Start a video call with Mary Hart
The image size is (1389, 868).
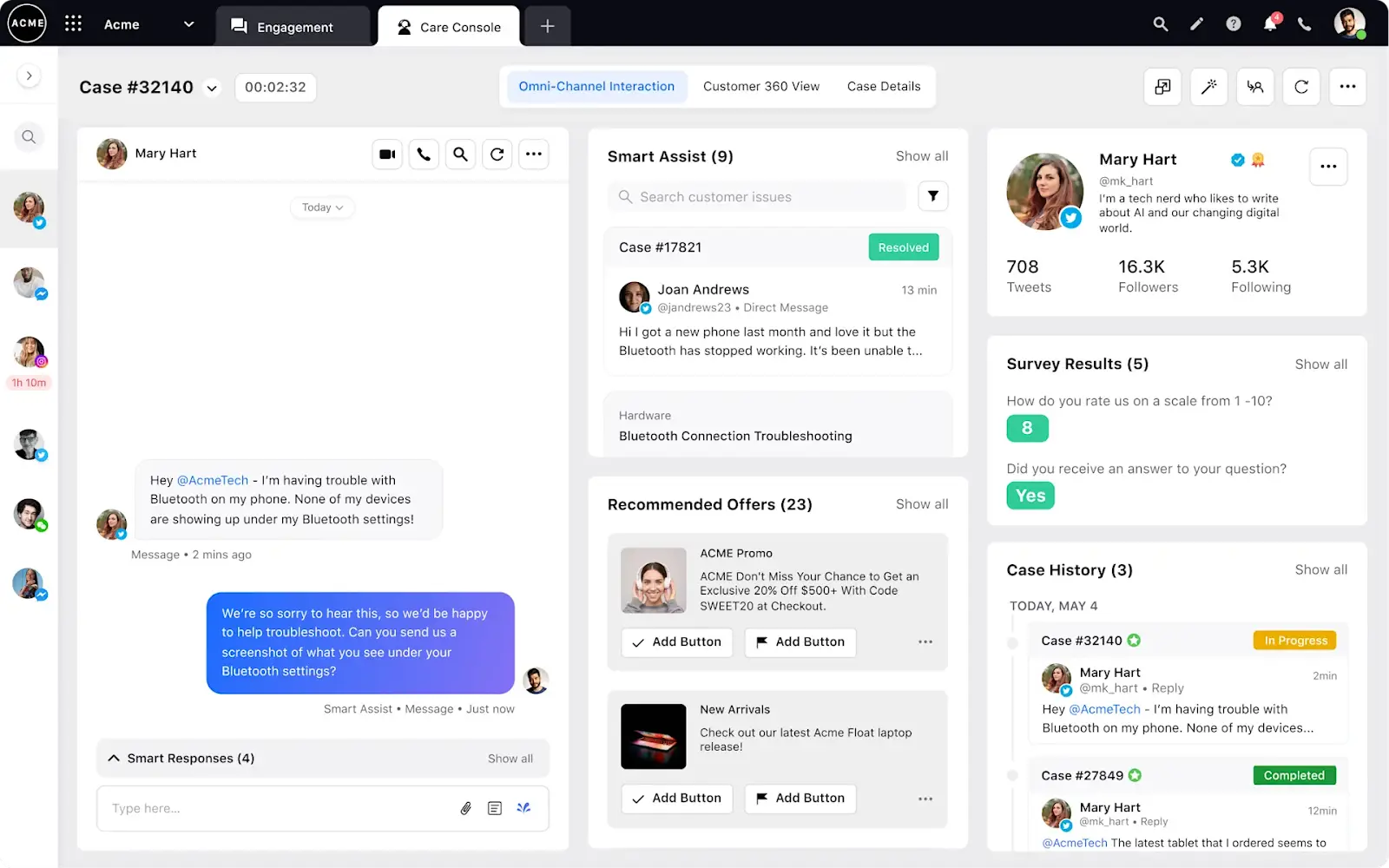click(386, 154)
